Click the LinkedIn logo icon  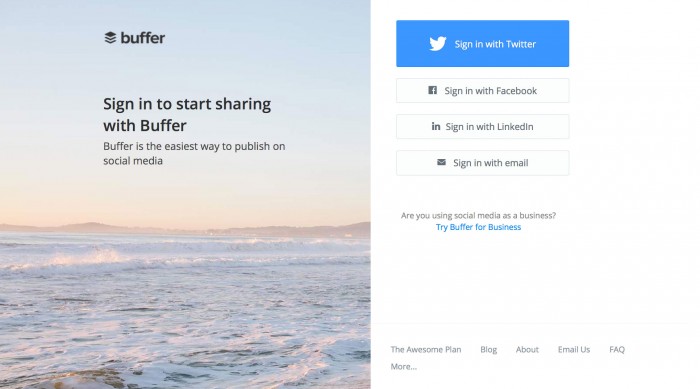point(436,126)
